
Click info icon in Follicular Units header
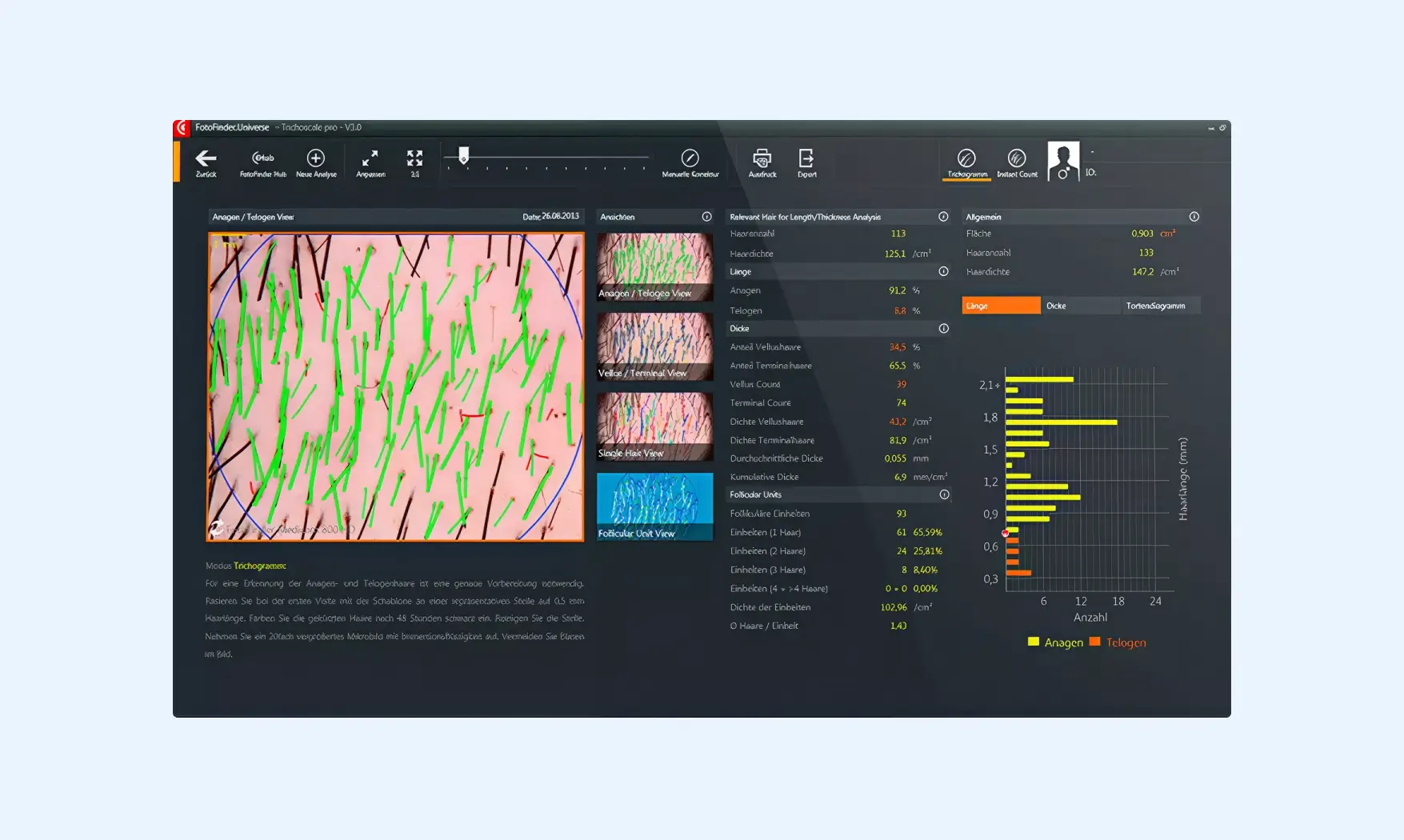tap(944, 494)
